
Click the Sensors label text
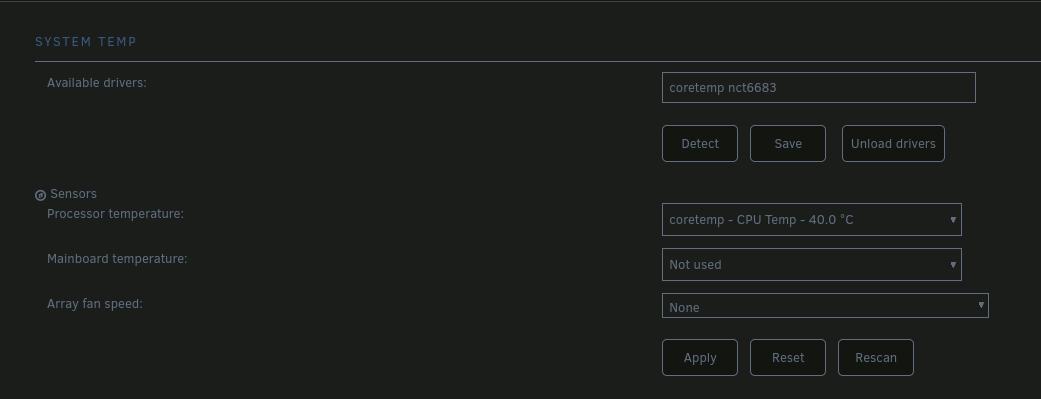(74, 194)
